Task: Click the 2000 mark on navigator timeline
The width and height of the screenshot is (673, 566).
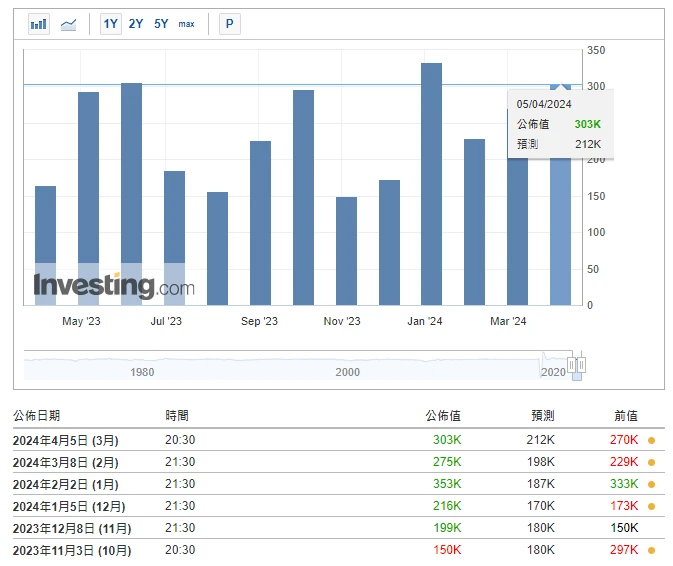Action: [347, 372]
